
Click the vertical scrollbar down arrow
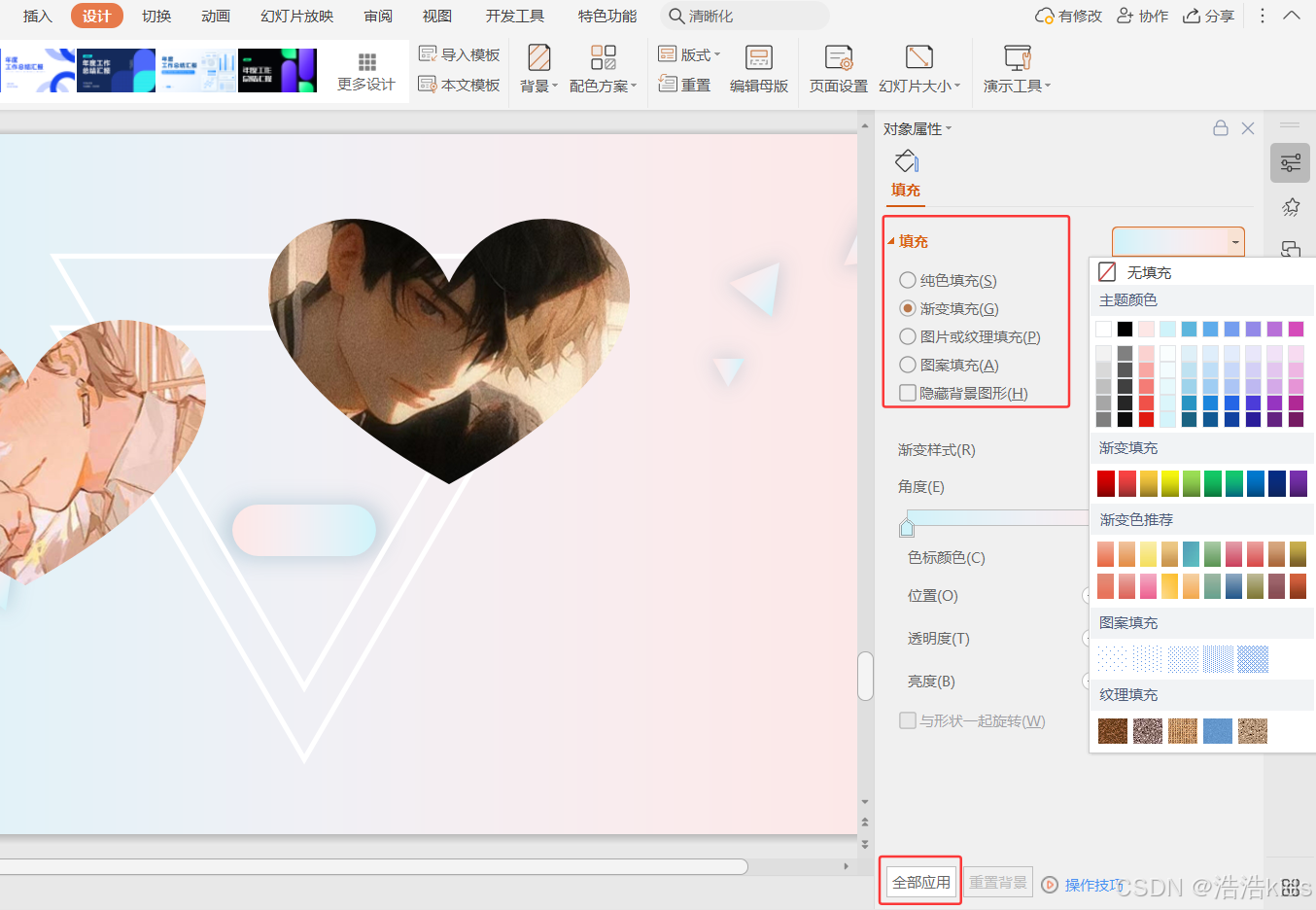(865, 802)
